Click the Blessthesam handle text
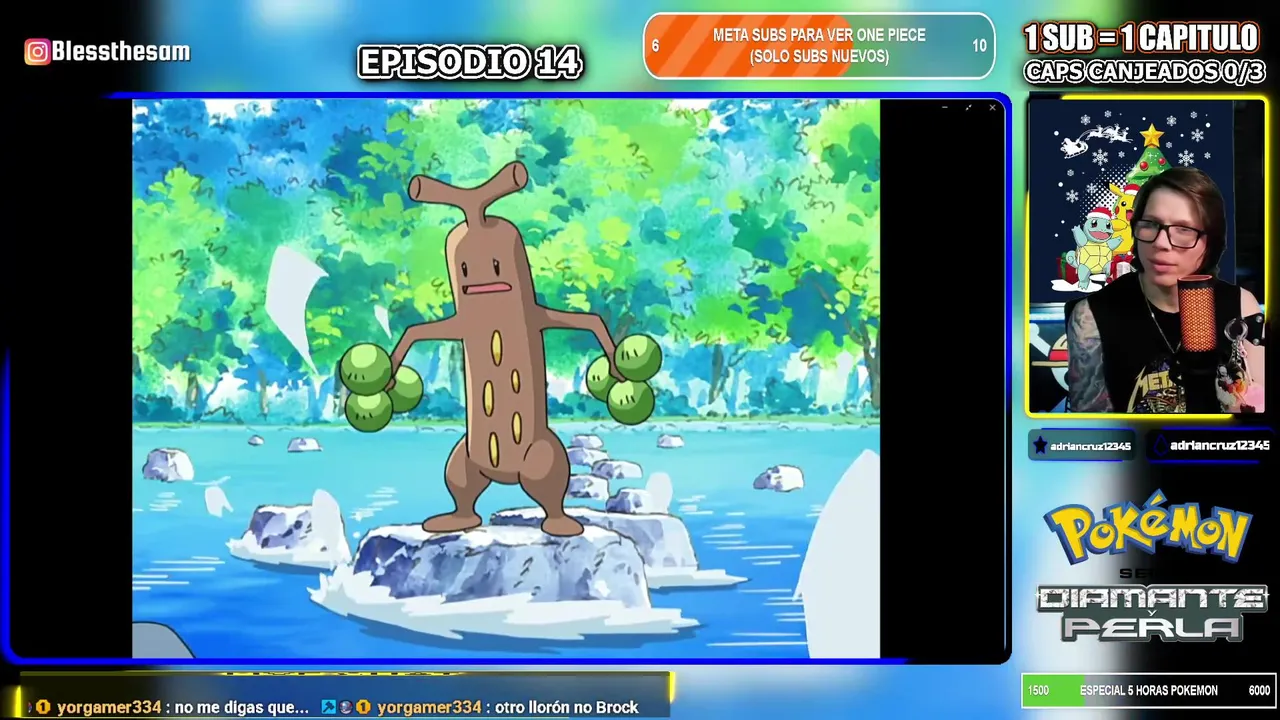 click(x=121, y=52)
